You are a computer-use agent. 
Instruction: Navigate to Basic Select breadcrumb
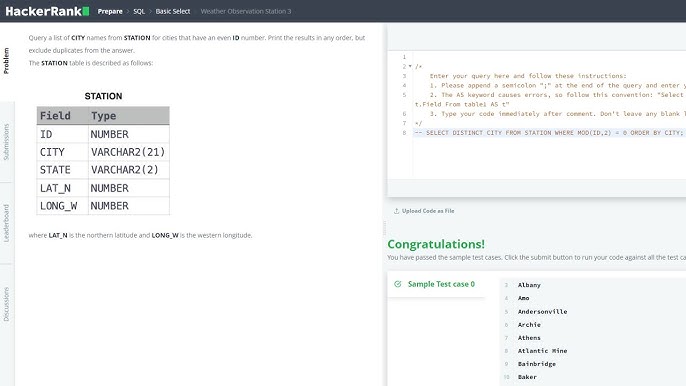(x=173, y=11)
